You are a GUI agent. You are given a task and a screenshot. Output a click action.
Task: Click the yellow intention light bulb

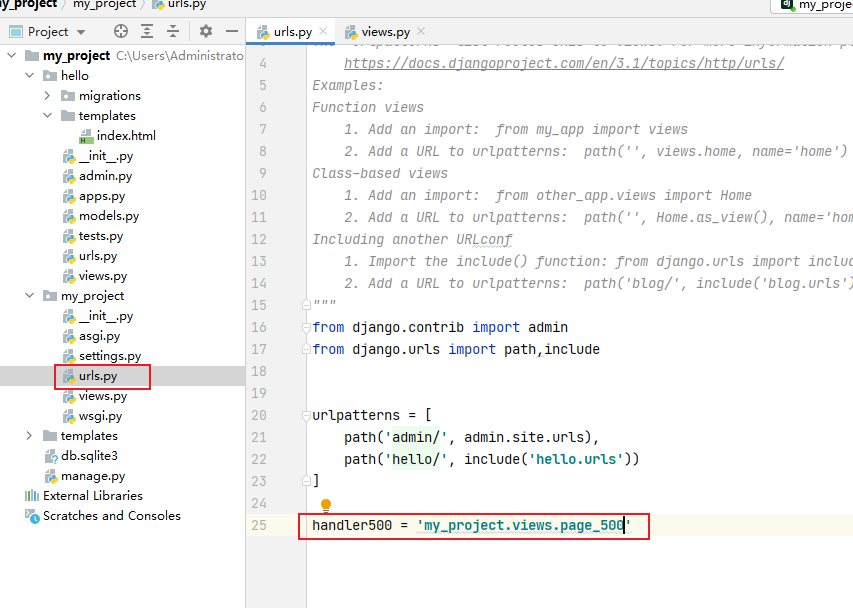point(326,505)
